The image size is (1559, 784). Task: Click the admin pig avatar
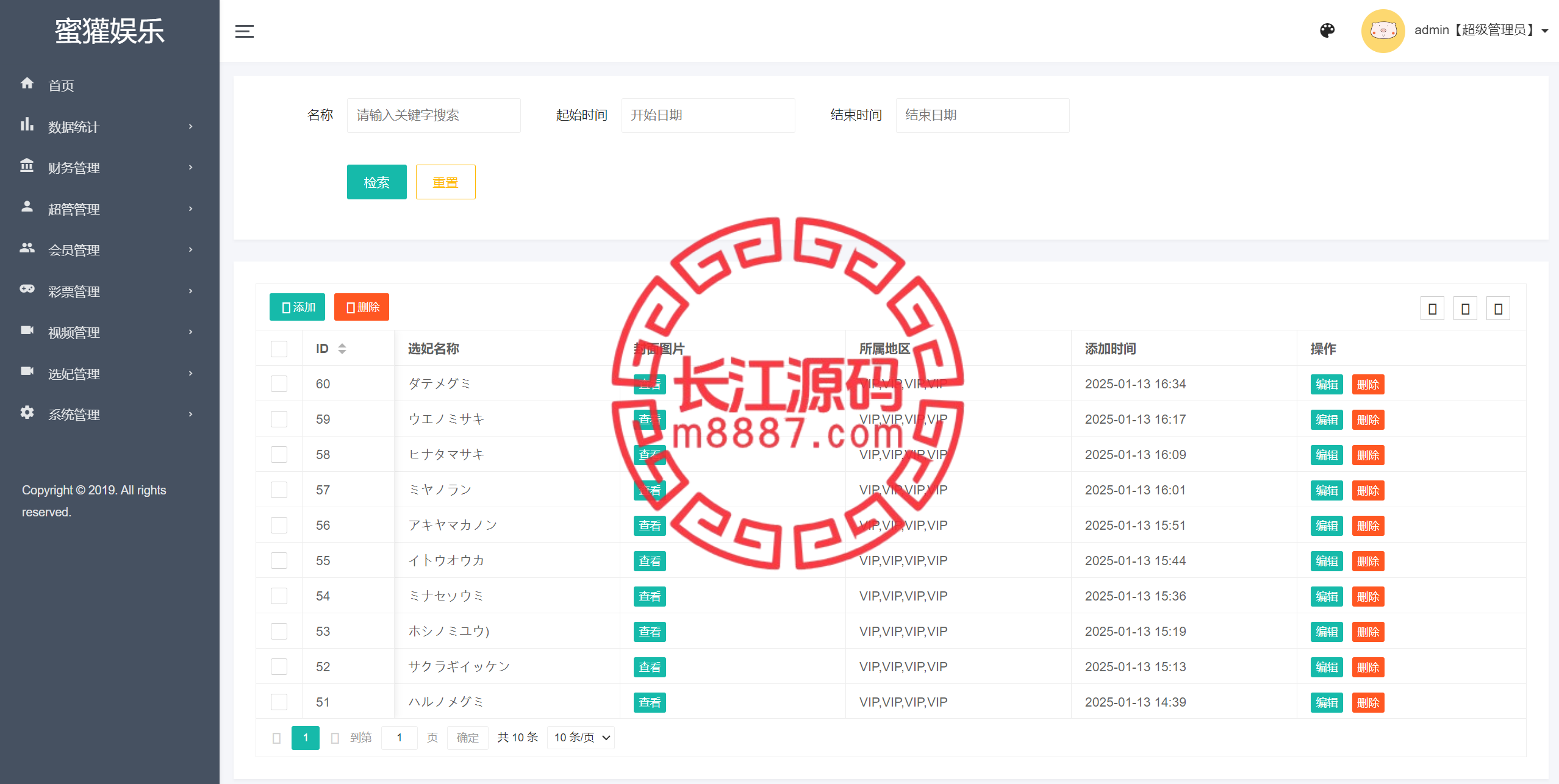pos(1383,30)
